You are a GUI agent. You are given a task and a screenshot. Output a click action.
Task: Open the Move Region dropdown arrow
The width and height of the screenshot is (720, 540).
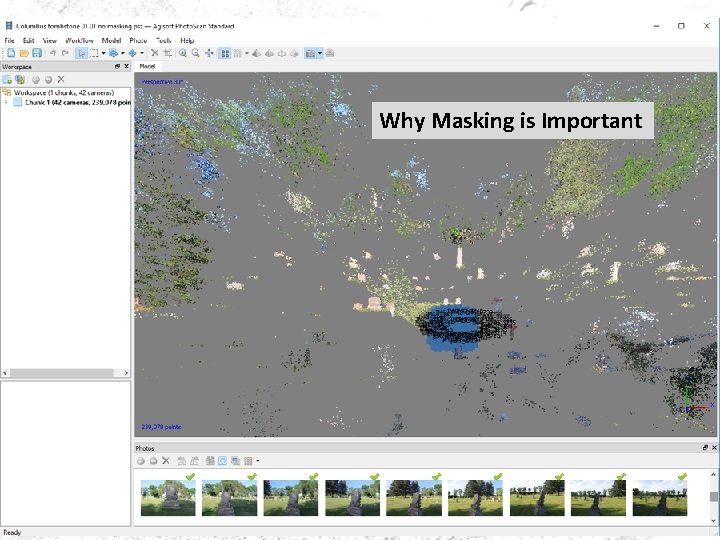(123, 53)
